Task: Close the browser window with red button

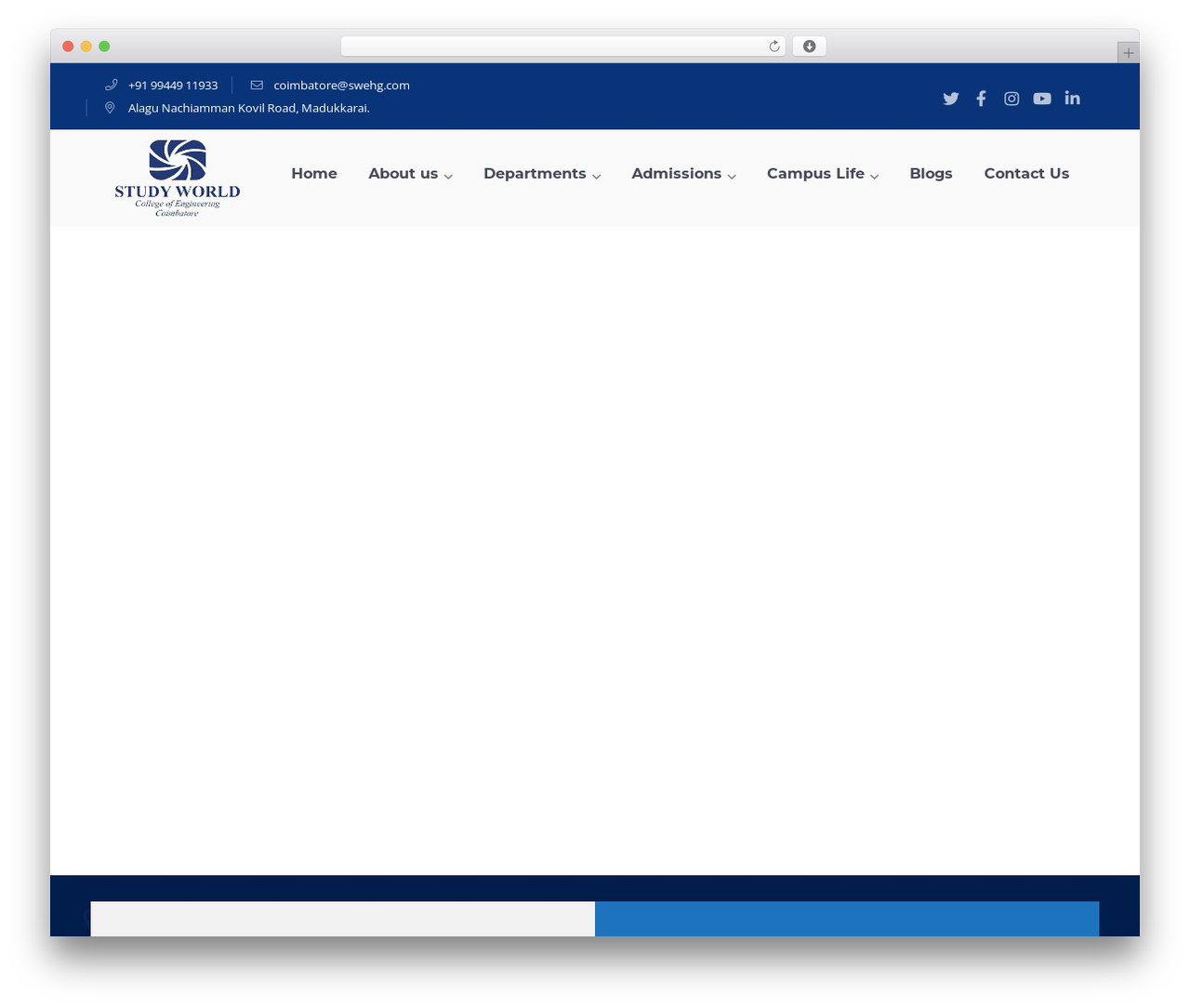Action: click(x=68, y=46)
